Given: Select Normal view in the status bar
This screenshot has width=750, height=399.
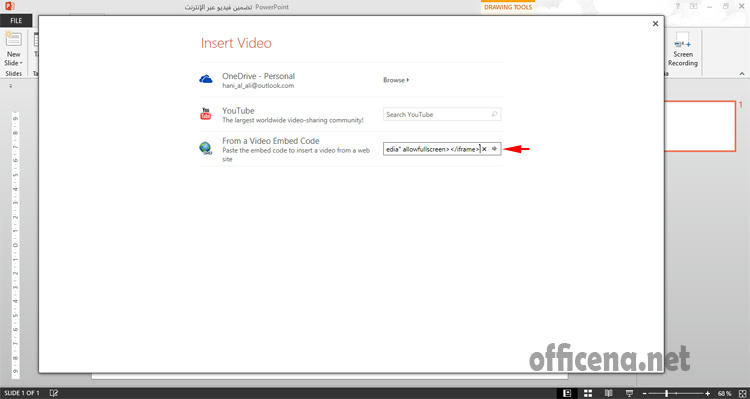Looking at the screenshot, I should pos(567,393).
